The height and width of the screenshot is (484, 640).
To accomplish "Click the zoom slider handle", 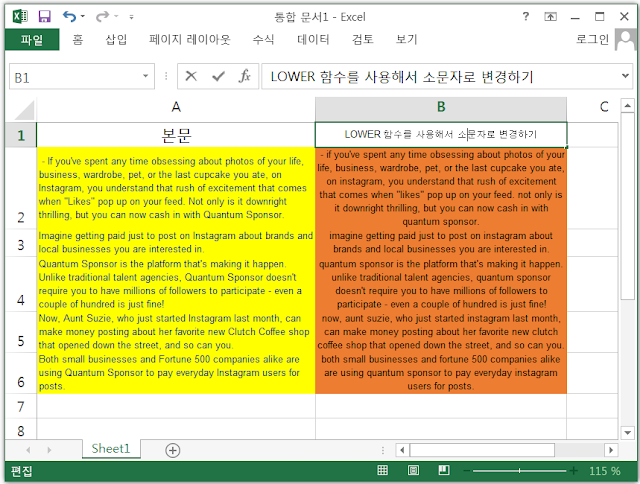I will pos(519,471).
